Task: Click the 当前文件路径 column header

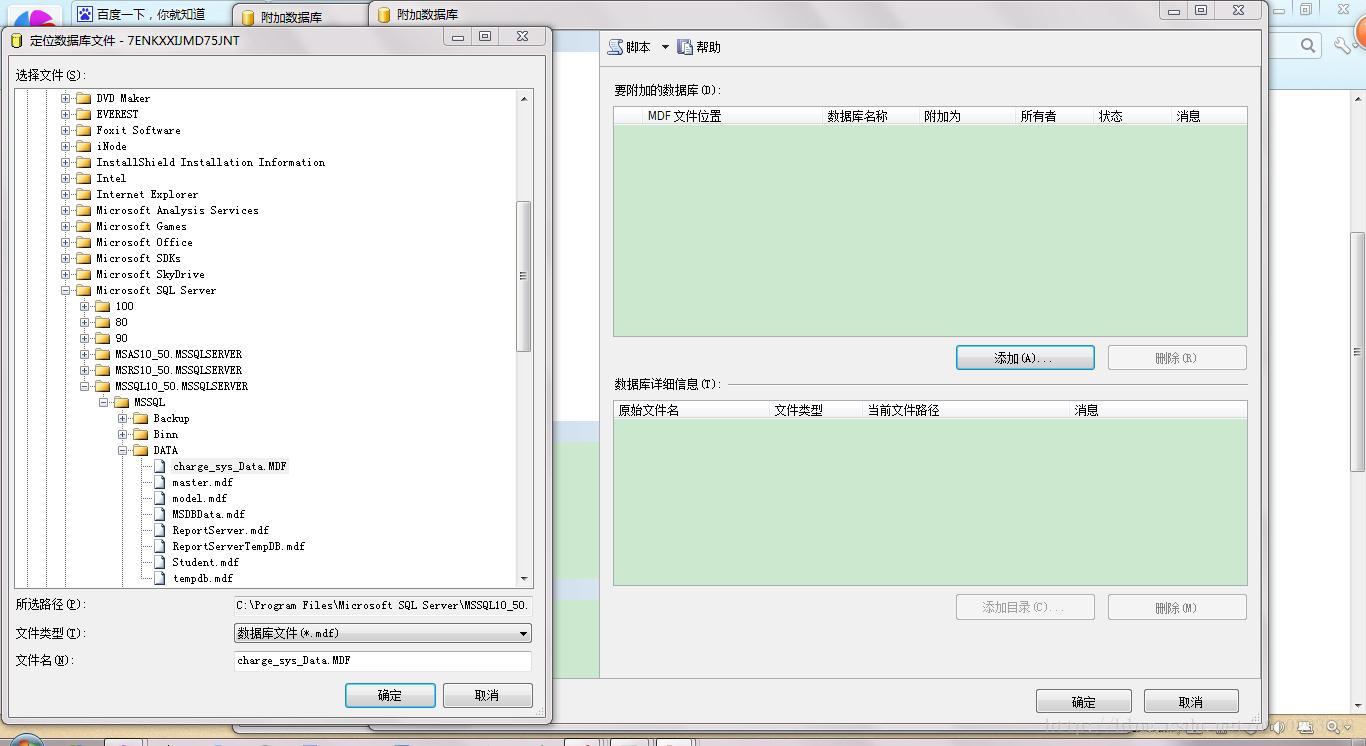Action: pyautogui.click(x=966, y=410)
